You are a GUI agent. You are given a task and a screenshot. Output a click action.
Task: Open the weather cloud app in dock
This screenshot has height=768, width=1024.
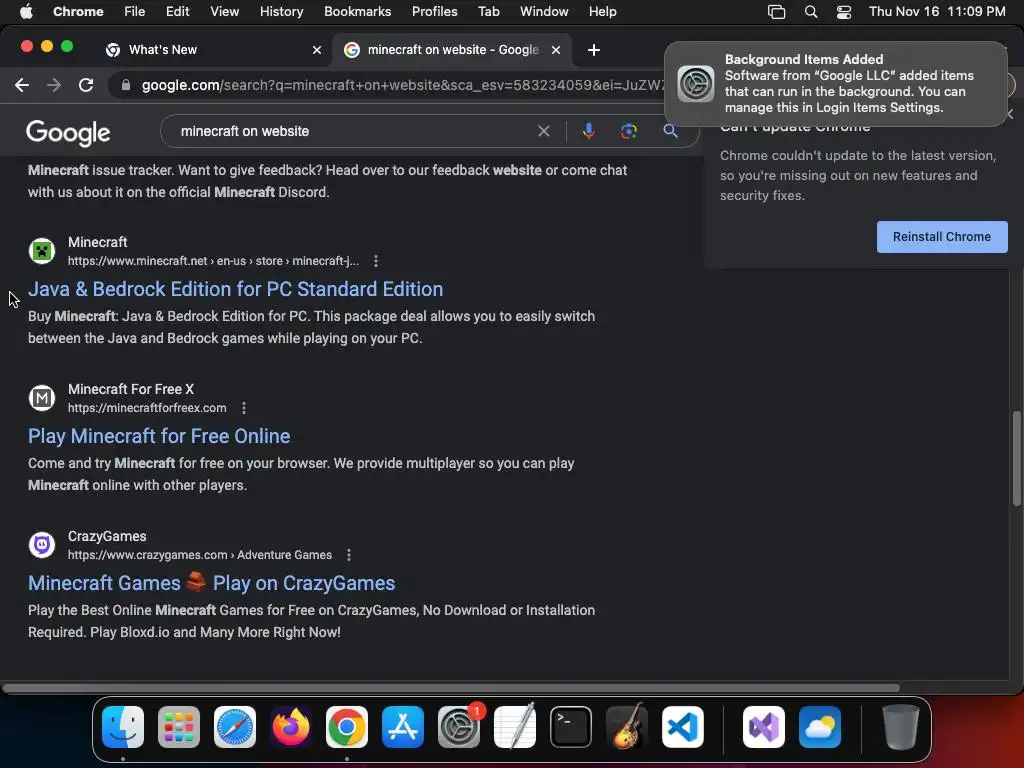pyautogui.click(x=820, y=727)
